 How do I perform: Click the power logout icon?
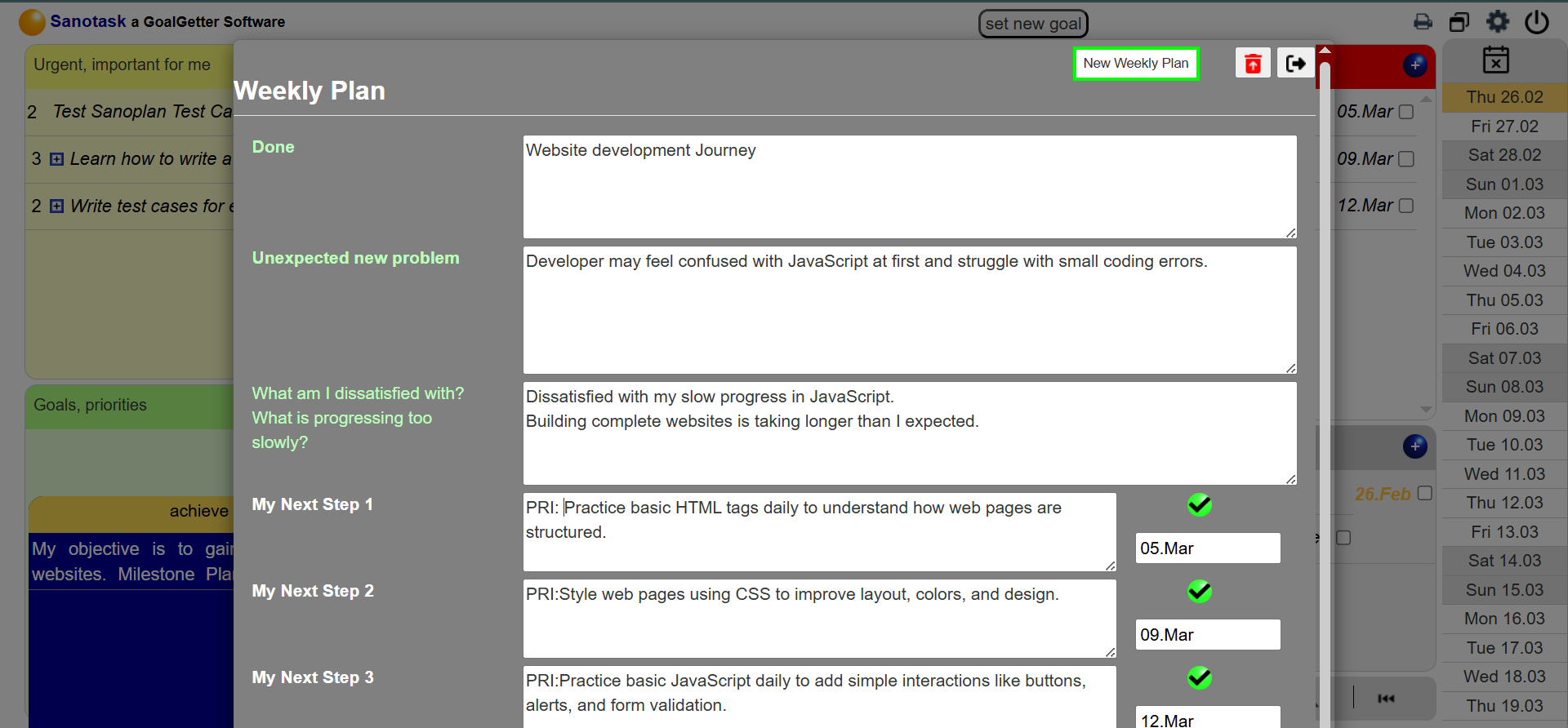tap(1536, 22)
